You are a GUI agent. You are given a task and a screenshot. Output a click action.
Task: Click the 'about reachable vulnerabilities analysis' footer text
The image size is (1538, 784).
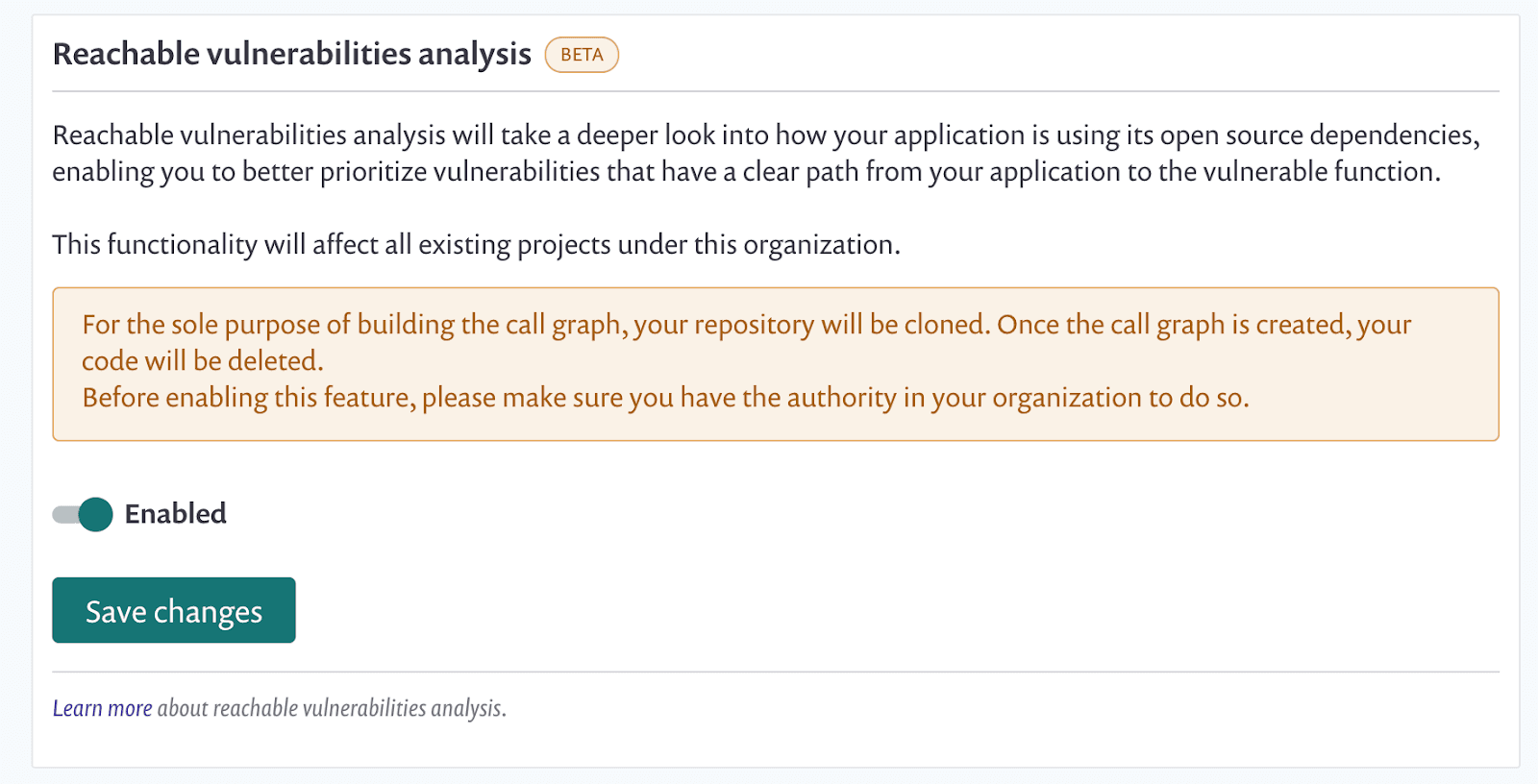[332, 708]
